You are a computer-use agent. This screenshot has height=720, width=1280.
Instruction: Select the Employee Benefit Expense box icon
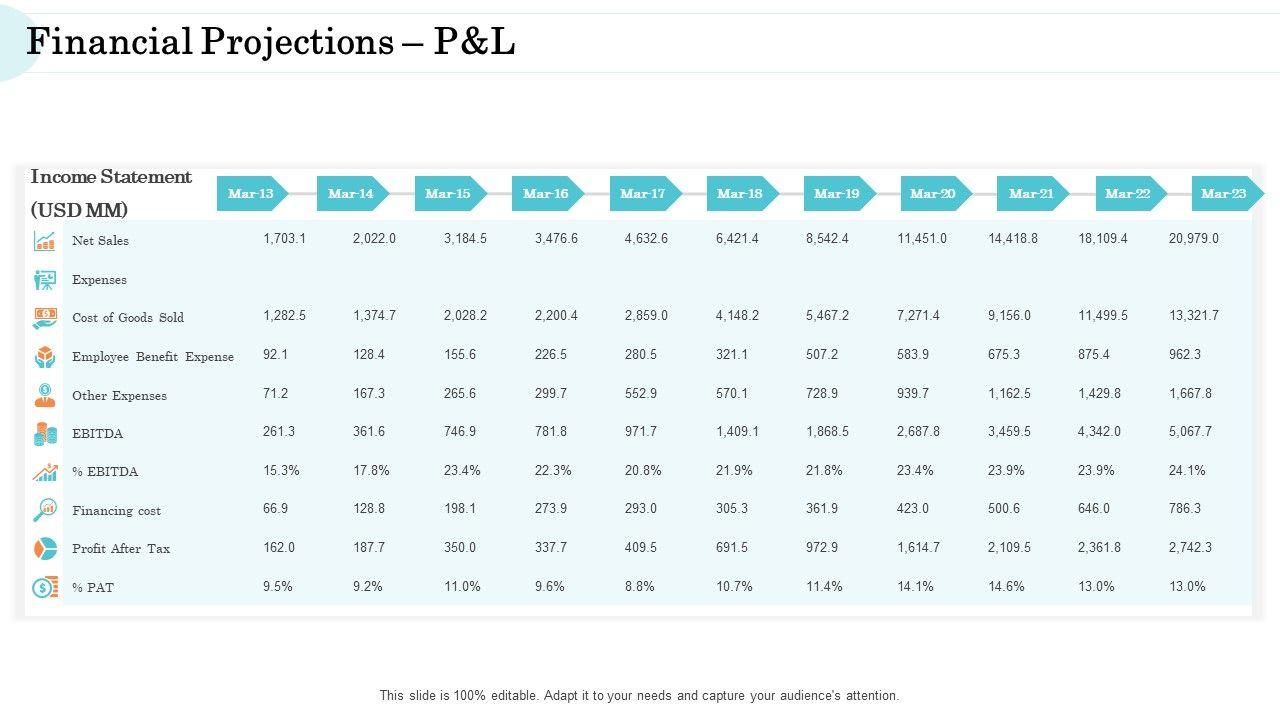(45, 357)
